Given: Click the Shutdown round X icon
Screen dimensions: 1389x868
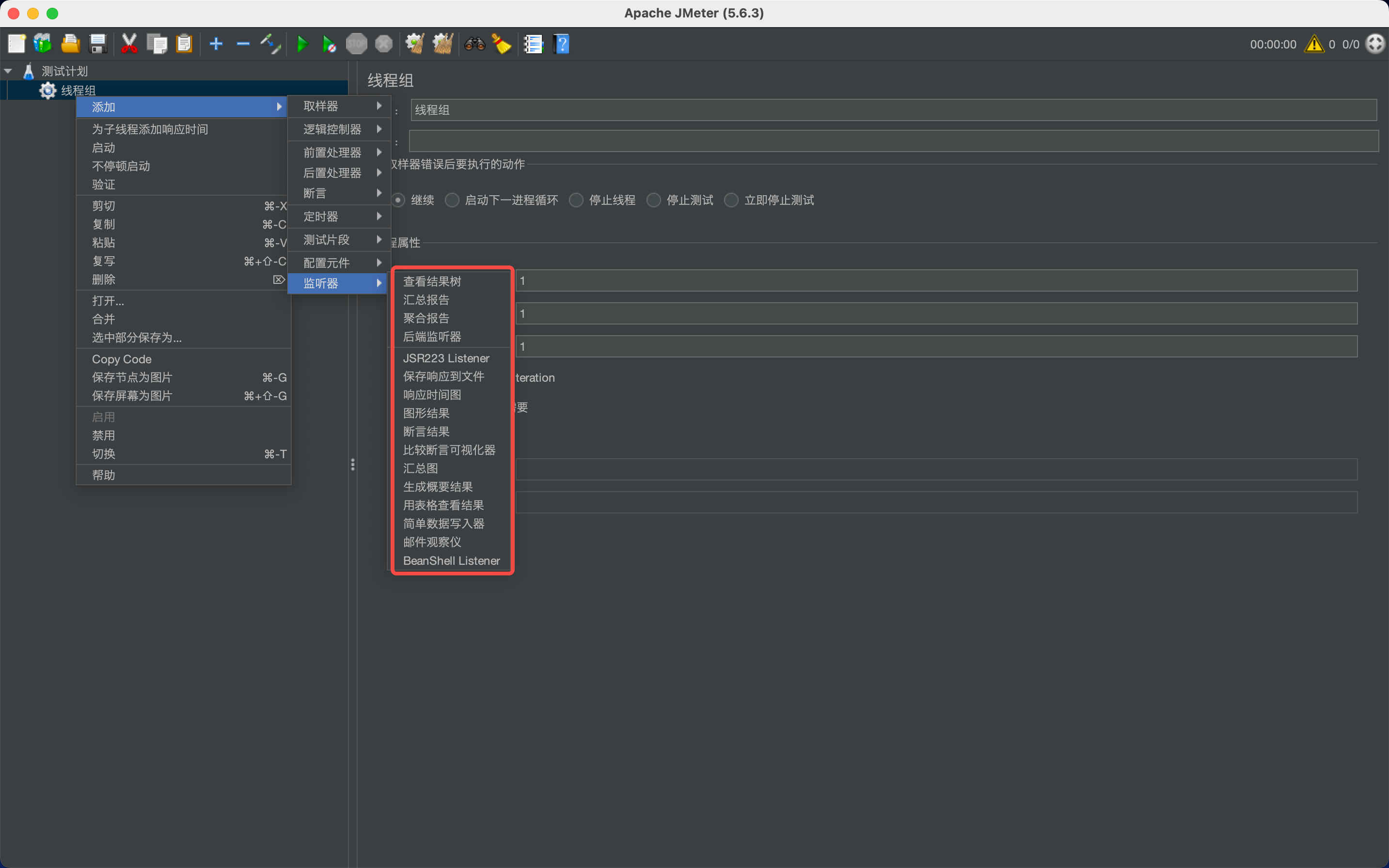Looking at the screenshot, I should pos(384,44).
